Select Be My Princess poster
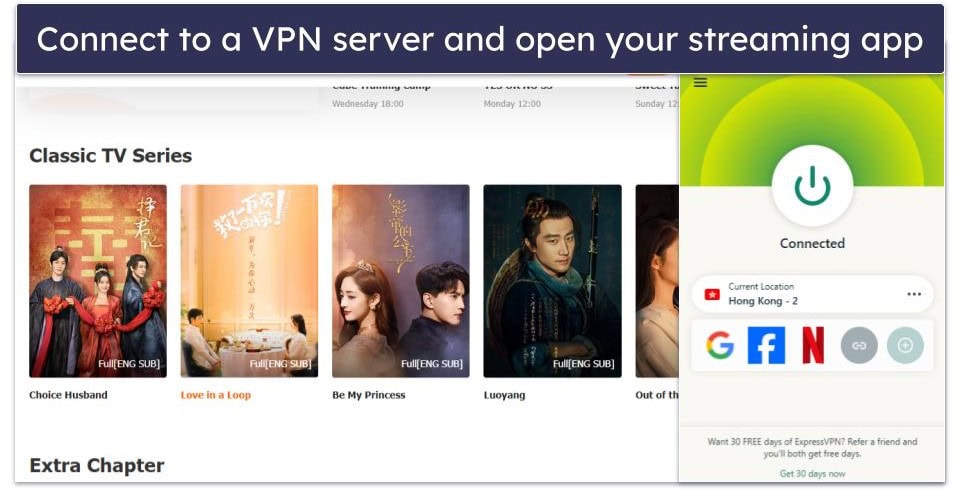This screenshot has height=490, width=960. 400,281
